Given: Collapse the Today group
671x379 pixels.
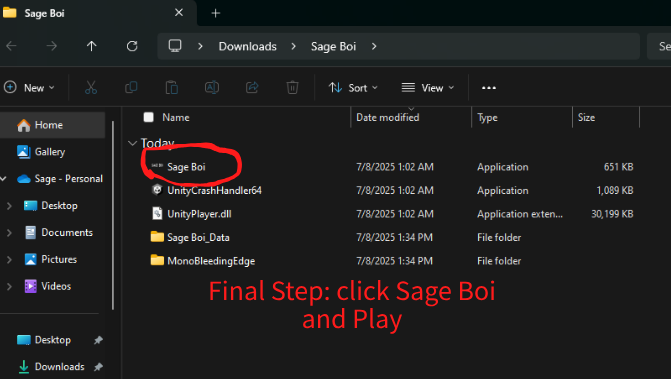Looking at the screenshot, I should tap(132, 143).
